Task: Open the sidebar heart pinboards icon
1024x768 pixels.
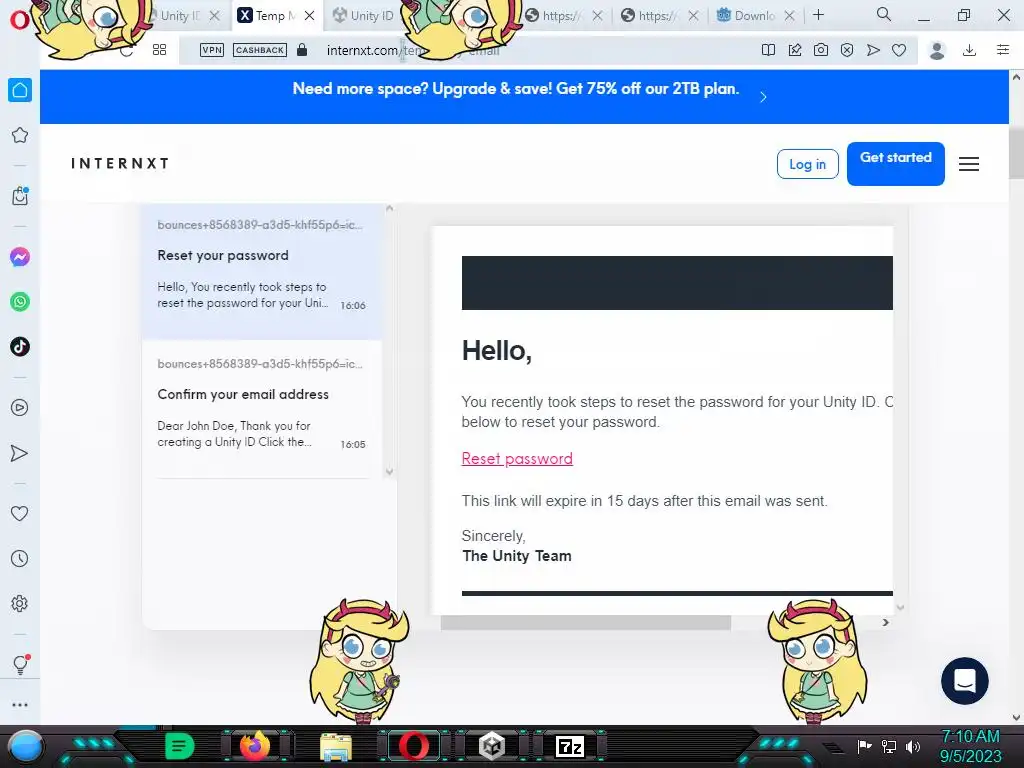Action: coord(20,513)
